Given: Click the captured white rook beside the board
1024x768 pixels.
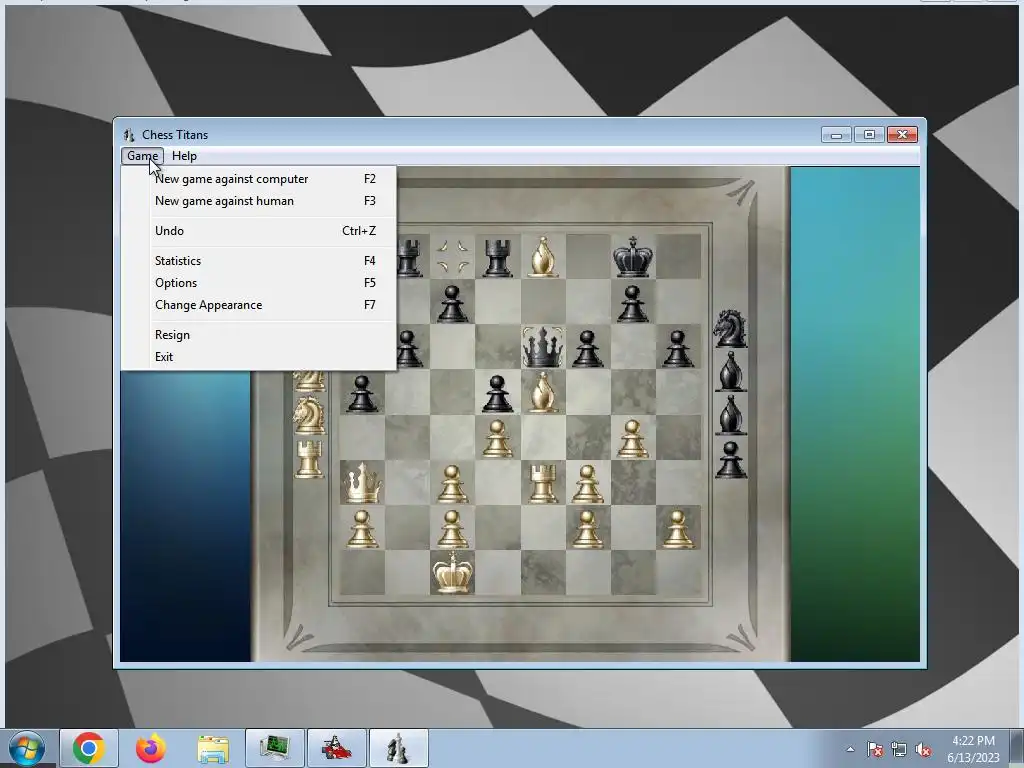Looking at the screenshot, I should tap(310, 458).
